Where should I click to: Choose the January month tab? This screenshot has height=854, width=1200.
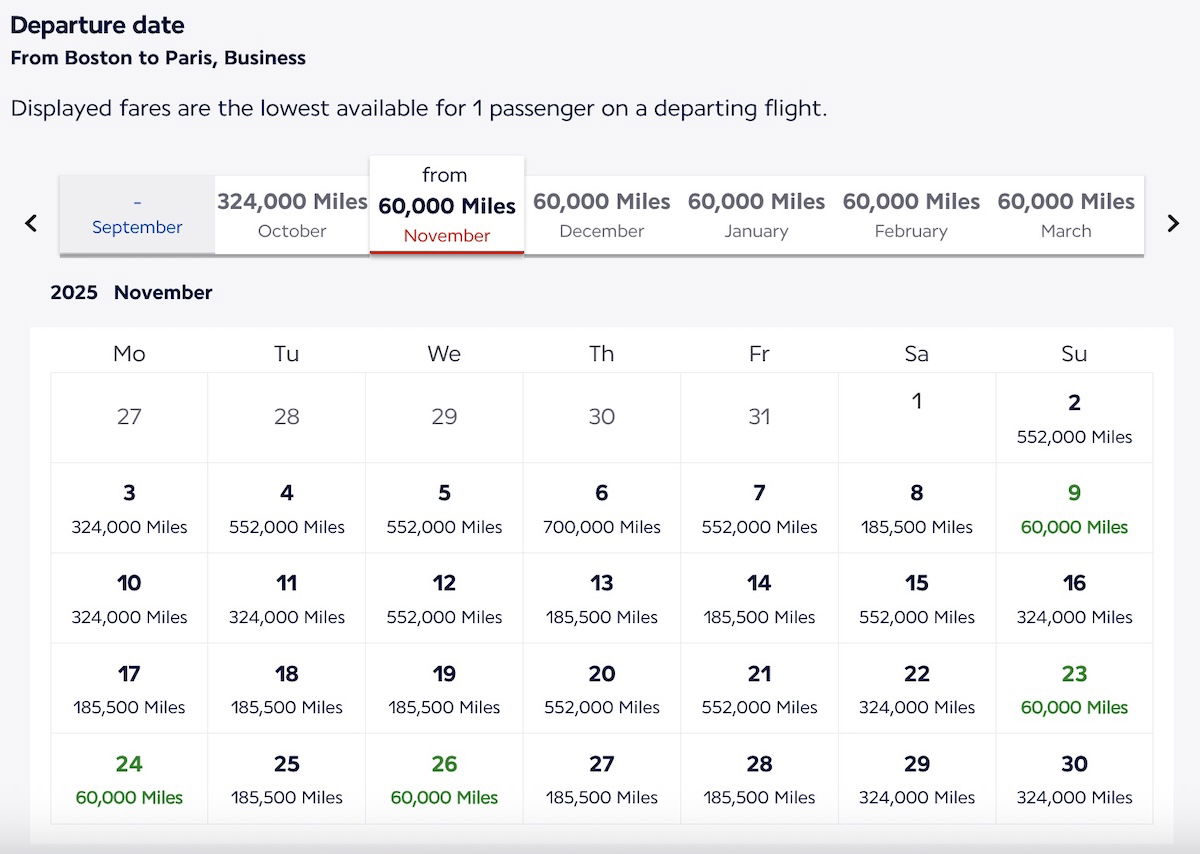click(756, 215)
